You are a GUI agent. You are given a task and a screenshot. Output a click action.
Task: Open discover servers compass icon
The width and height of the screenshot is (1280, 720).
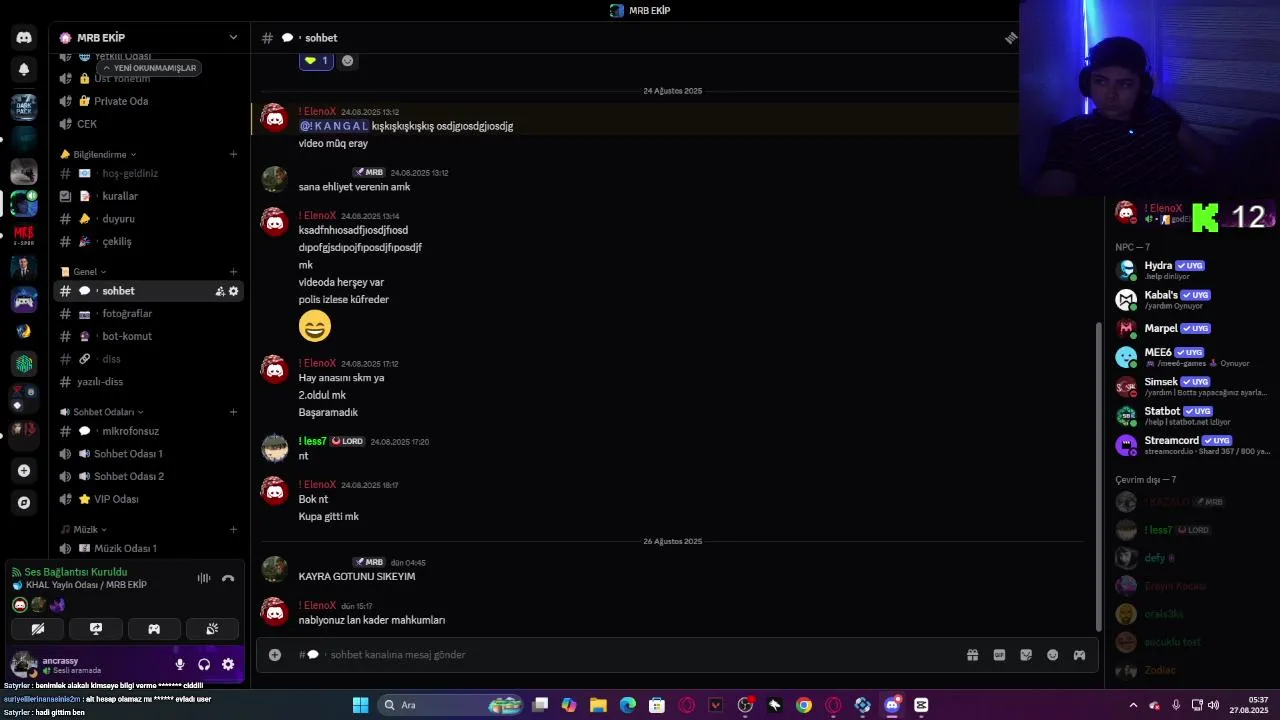pyautogui.click(x=24, y=502)
